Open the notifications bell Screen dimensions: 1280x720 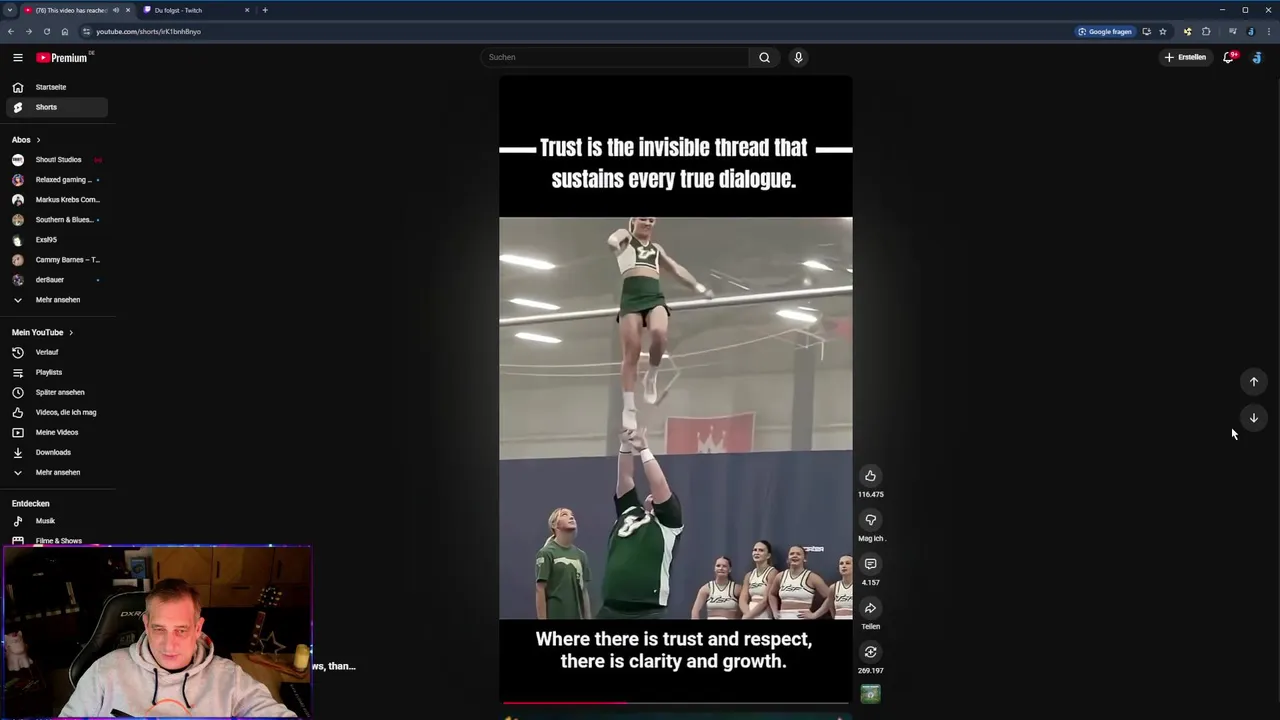coord(1229,57)
